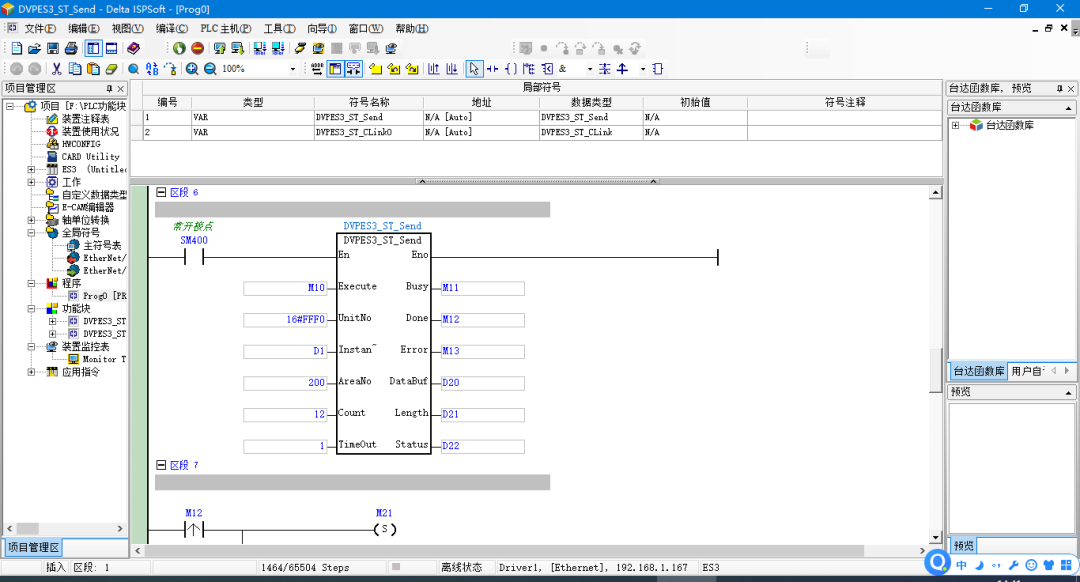Select Prog0 in the project tree

105,296
